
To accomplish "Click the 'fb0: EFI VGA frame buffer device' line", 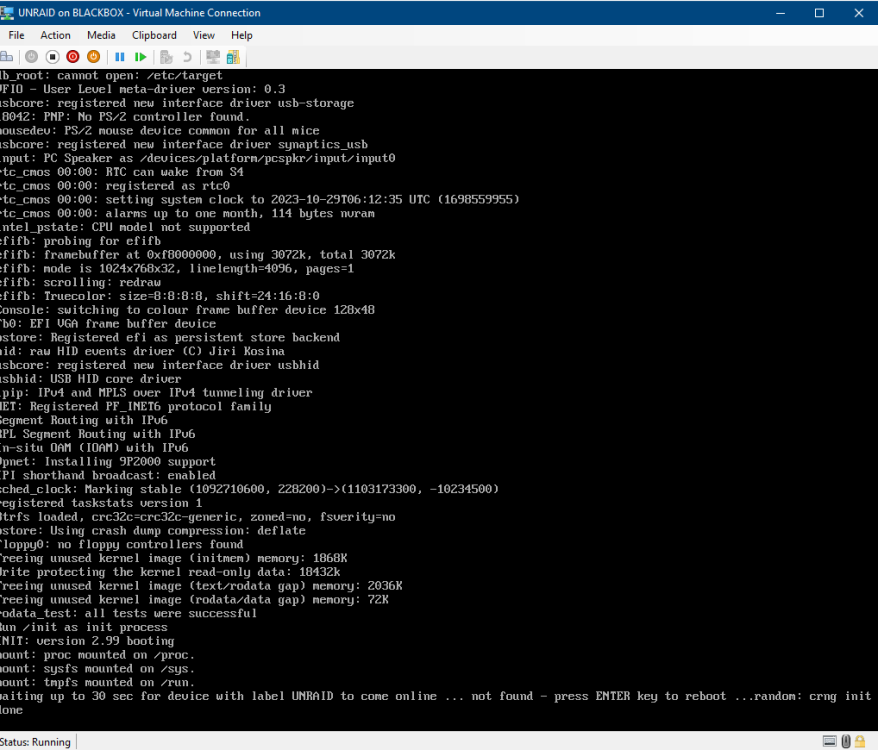I will point(108,324).
